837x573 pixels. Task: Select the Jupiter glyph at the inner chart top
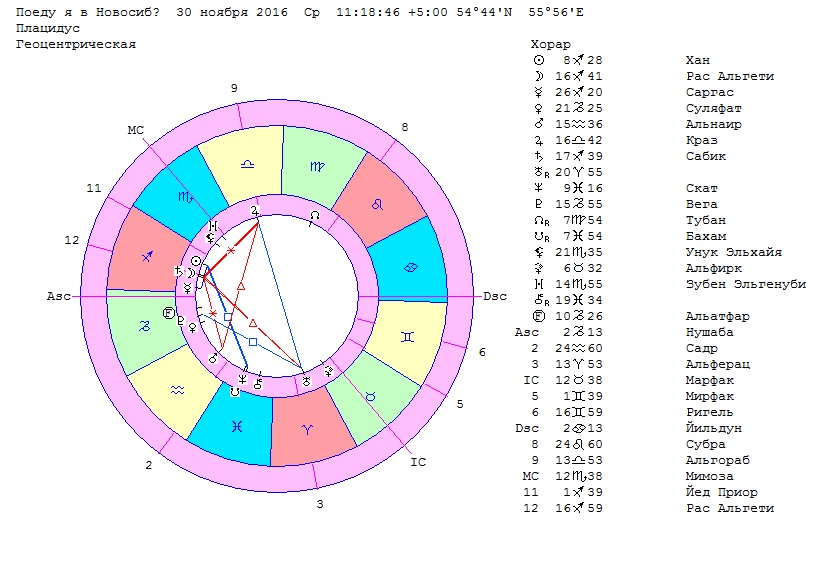(256, 211)
